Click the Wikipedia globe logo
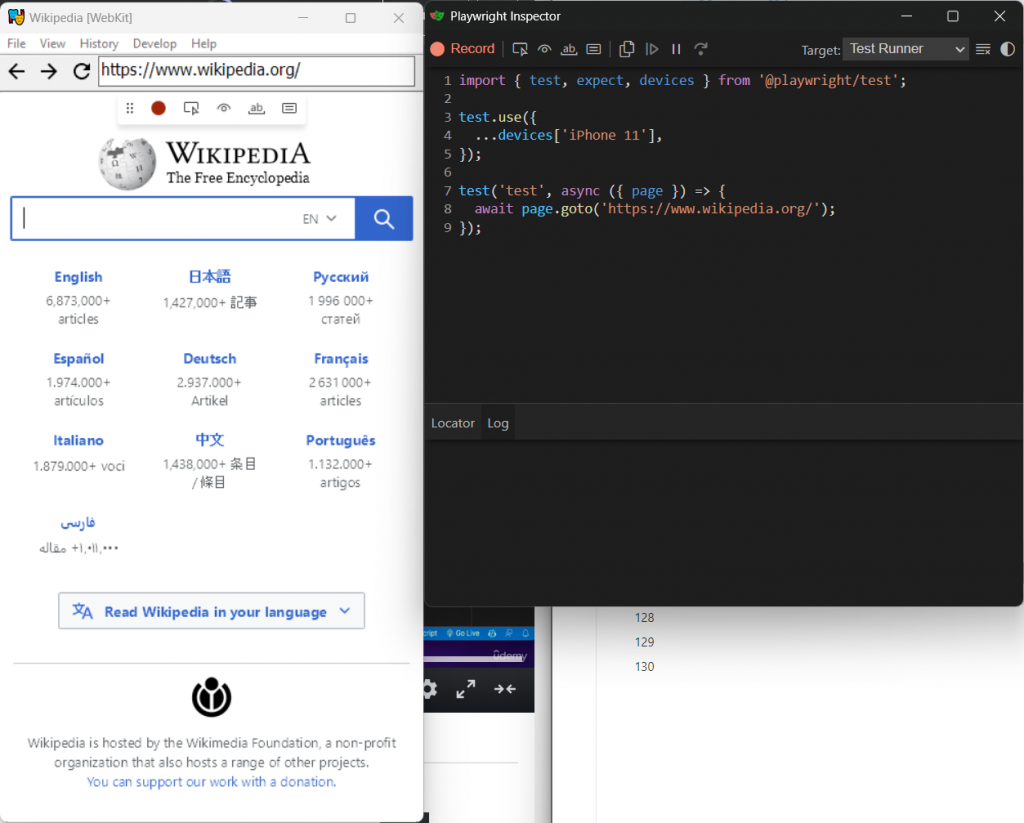This screenshot has width=1024, height=823. pyautogui.click(x=127, y=163)
